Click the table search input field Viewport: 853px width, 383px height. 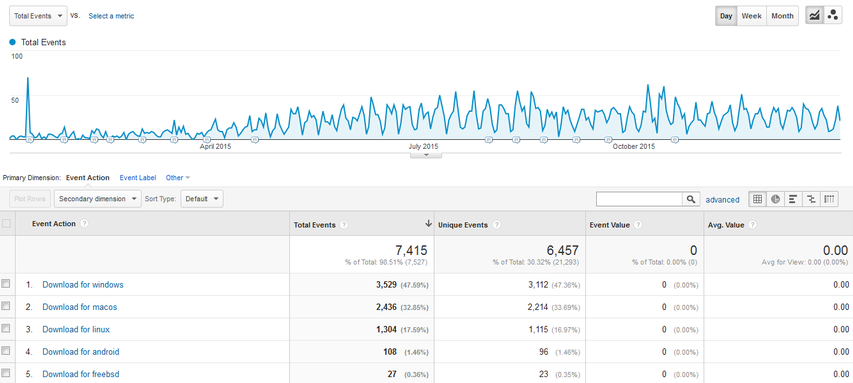coord(640,199)
